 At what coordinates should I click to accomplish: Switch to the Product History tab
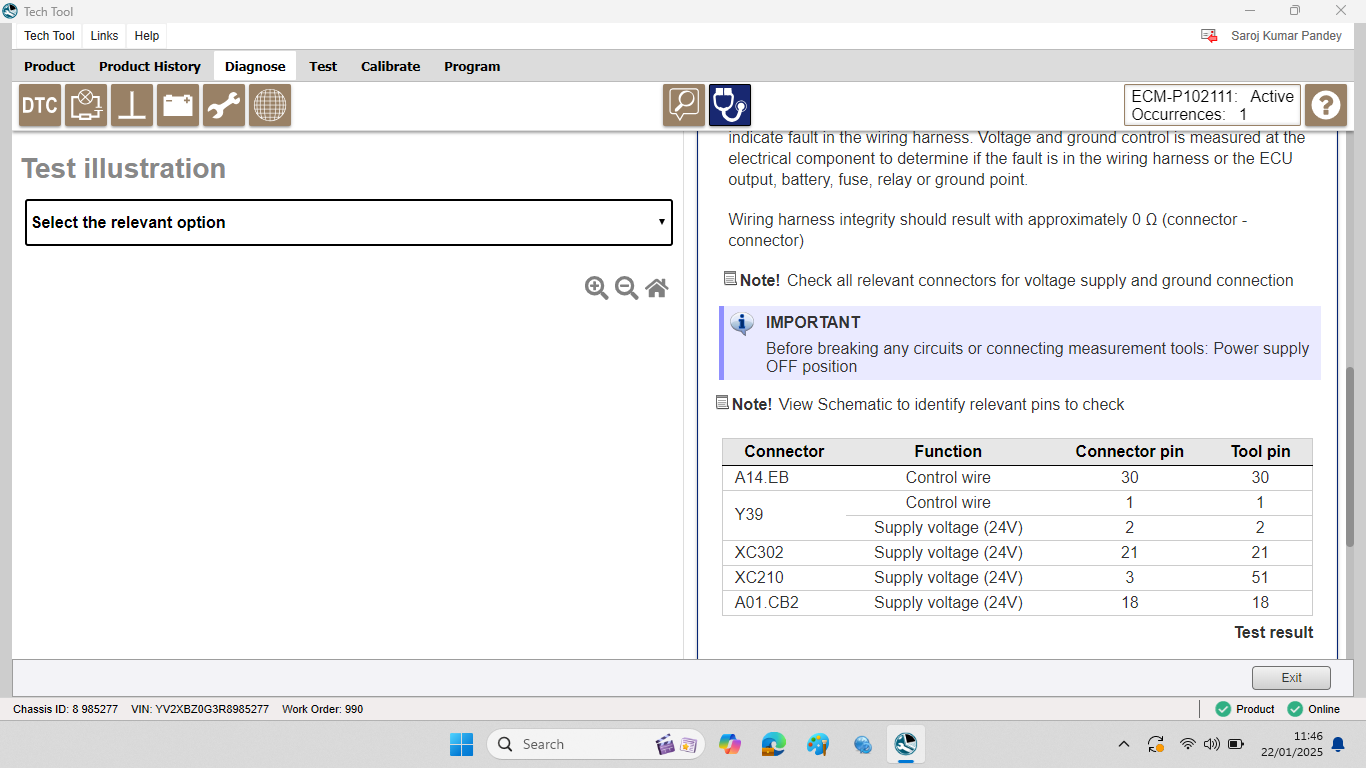150,66
